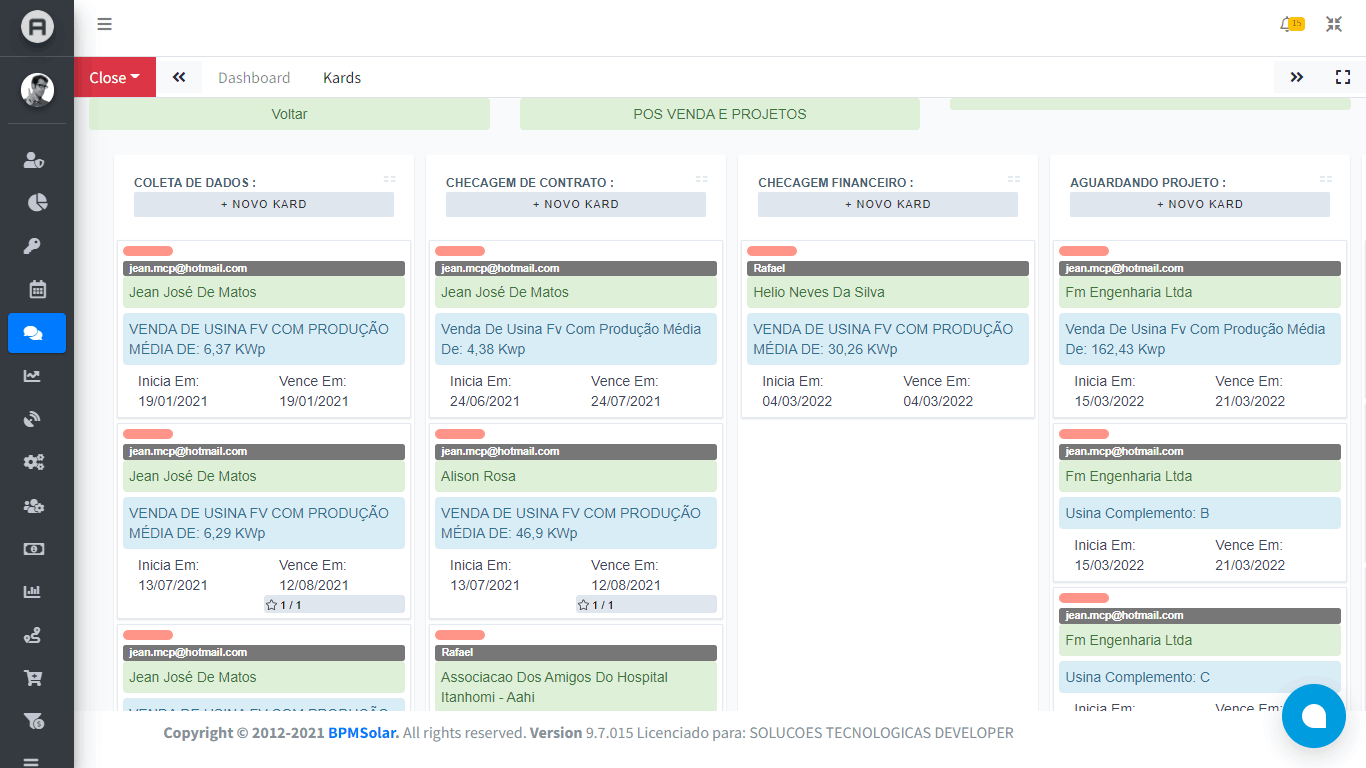Select the Kards tab
The width and height of the screenshot is (1366, 768).
click(x=342, y=78)
